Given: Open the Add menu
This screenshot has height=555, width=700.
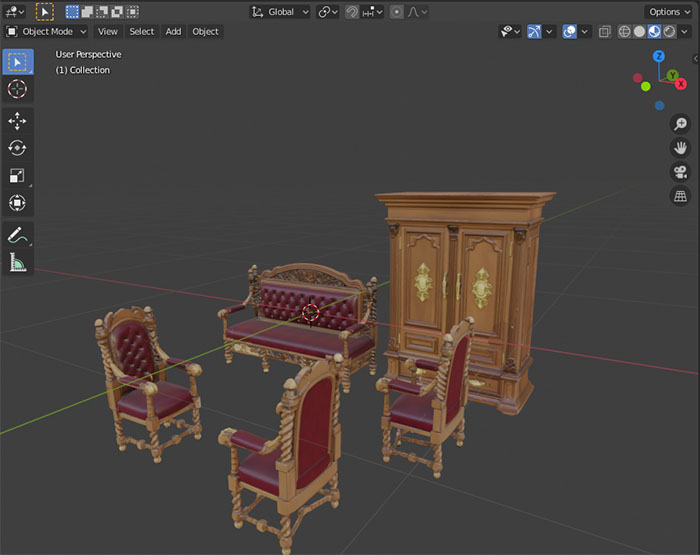Looking at the screenshot, I should [173, 31].
